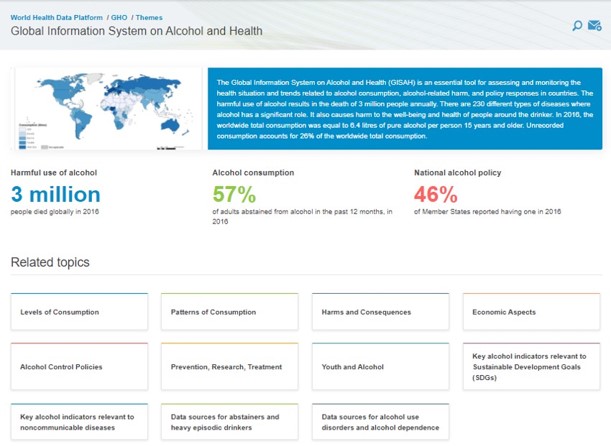Viewport: 611px width, 446px height.
Task: Select the Themes breadcrumb link
Action: (x=147, y=17)
